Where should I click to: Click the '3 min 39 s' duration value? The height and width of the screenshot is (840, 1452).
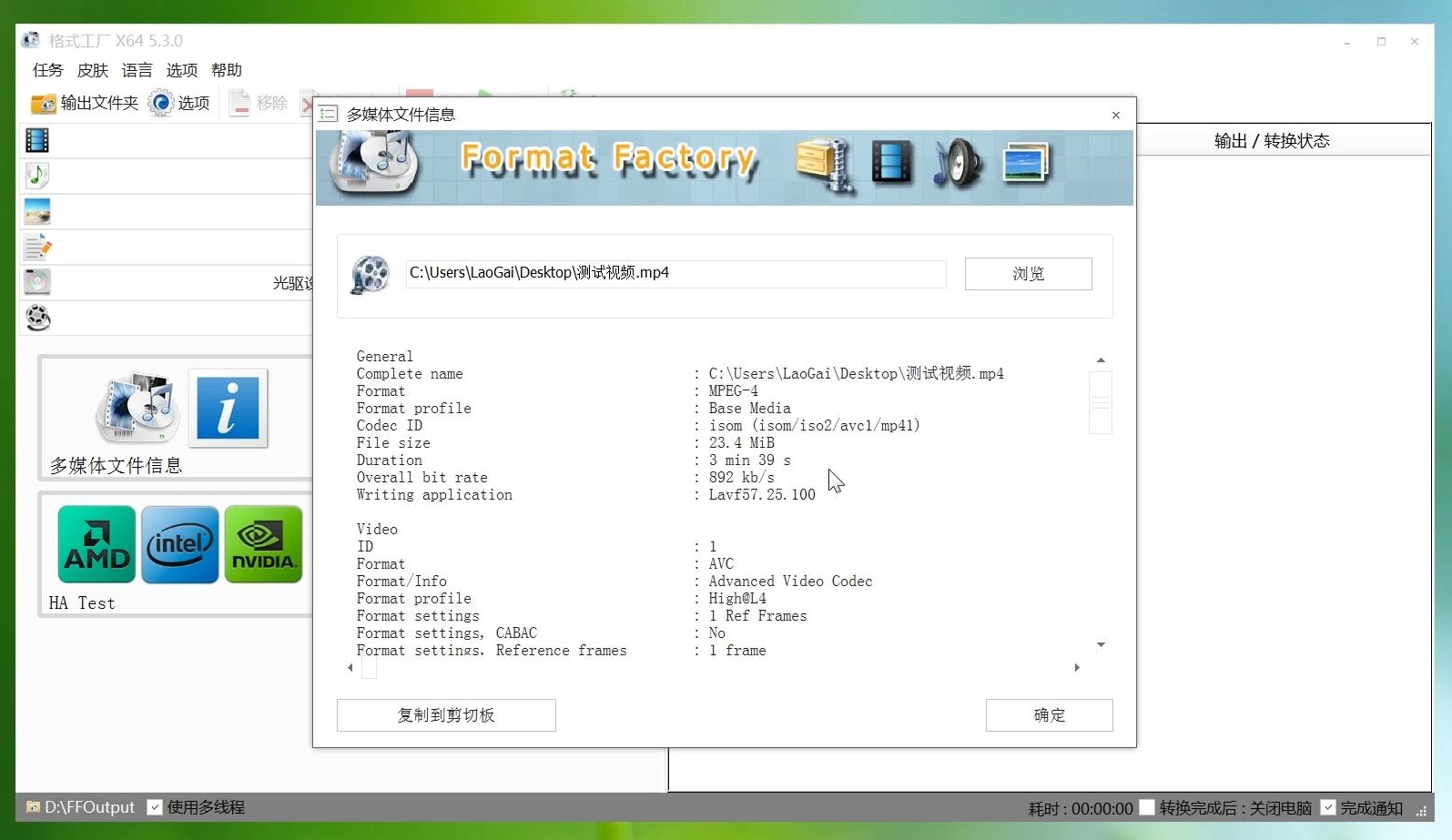tap(750, 460)
